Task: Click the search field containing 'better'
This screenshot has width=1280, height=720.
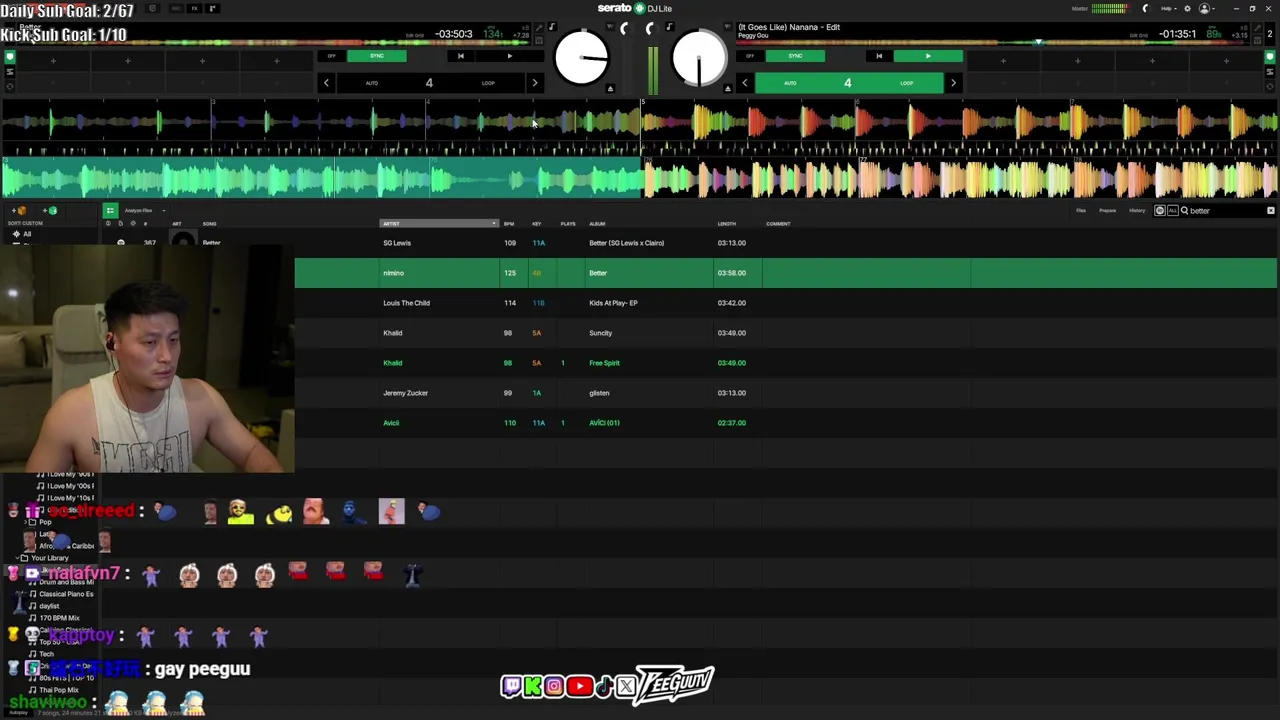Action: click(x=1224, y=210)
